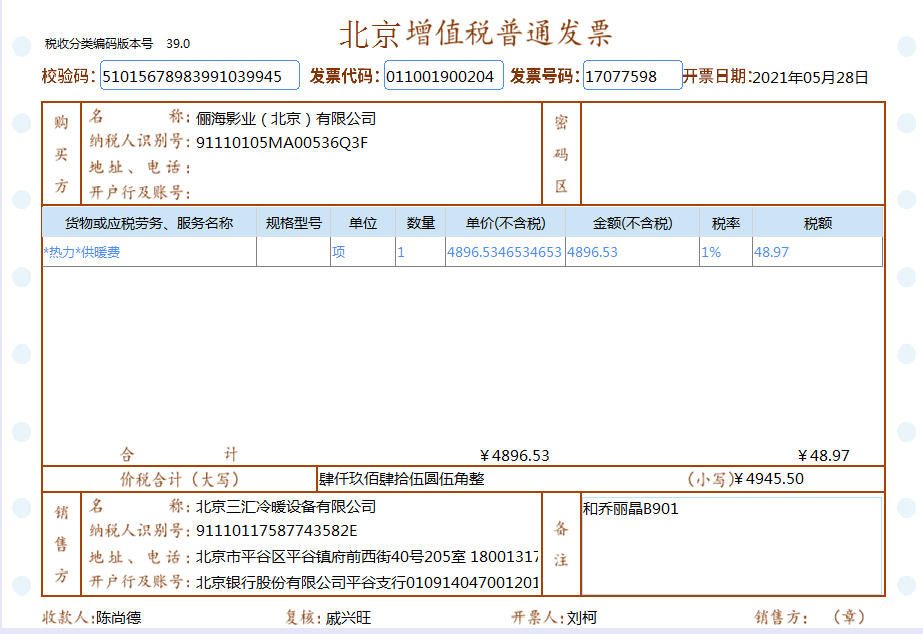Click the quantity cell in the 供暖费 row
Viewport: 923px width, 634px height.
pos(420,252)
